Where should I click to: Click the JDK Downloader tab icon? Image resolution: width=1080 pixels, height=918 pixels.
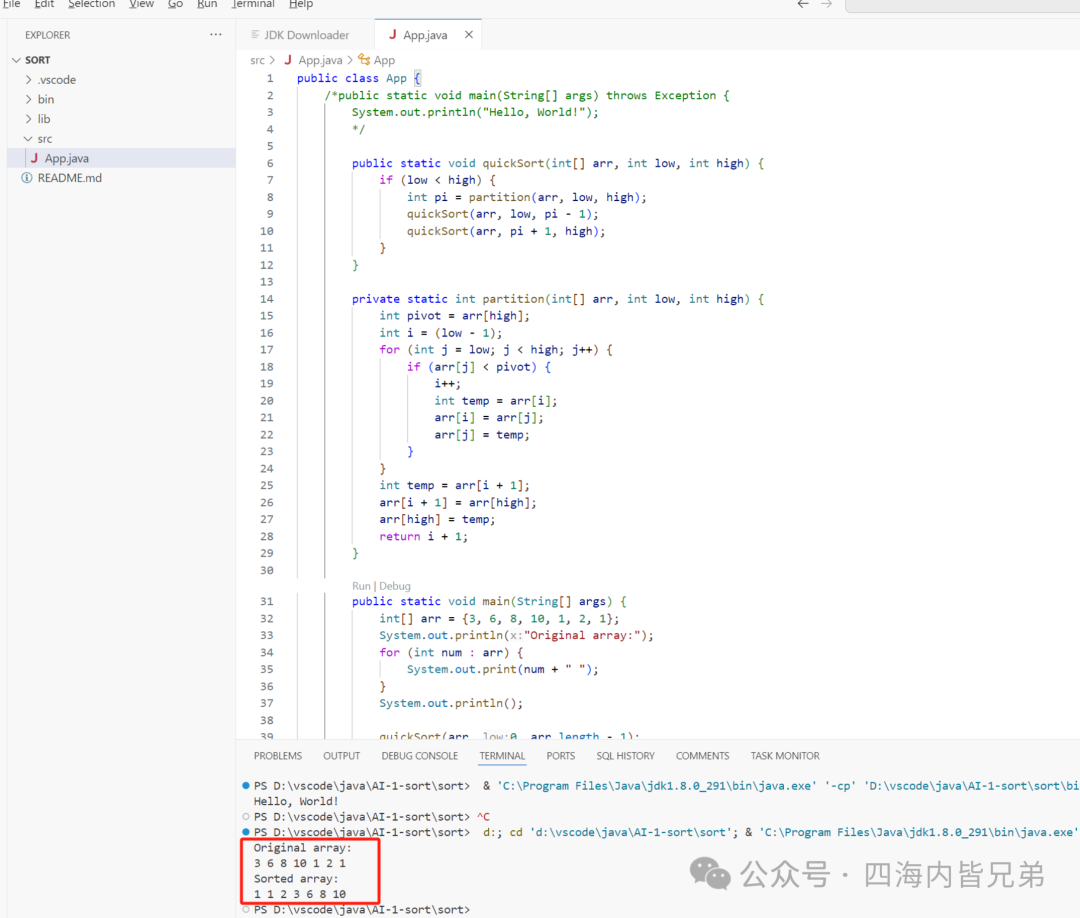click(x=255, y=34)
